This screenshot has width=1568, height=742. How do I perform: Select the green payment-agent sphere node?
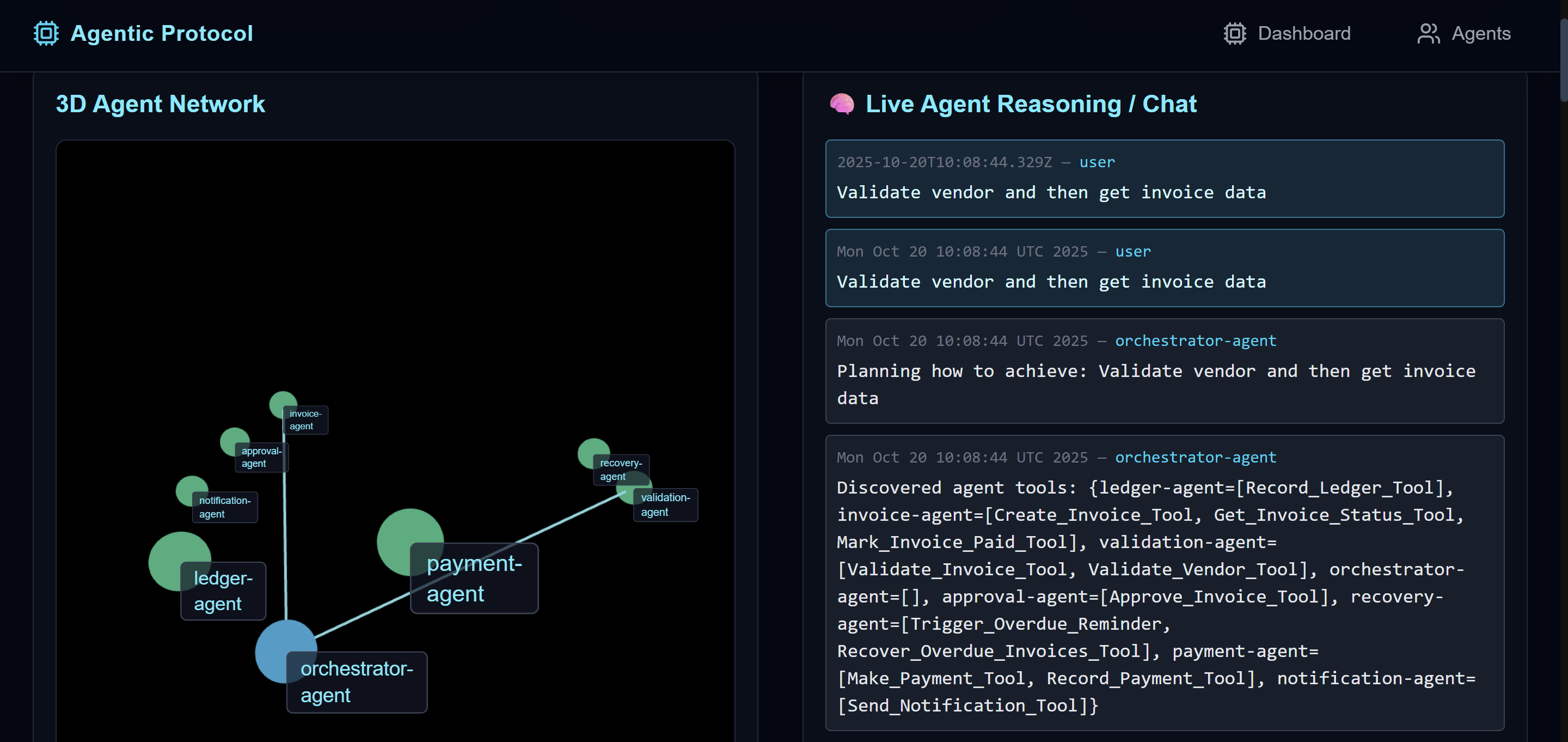point(403,533)
